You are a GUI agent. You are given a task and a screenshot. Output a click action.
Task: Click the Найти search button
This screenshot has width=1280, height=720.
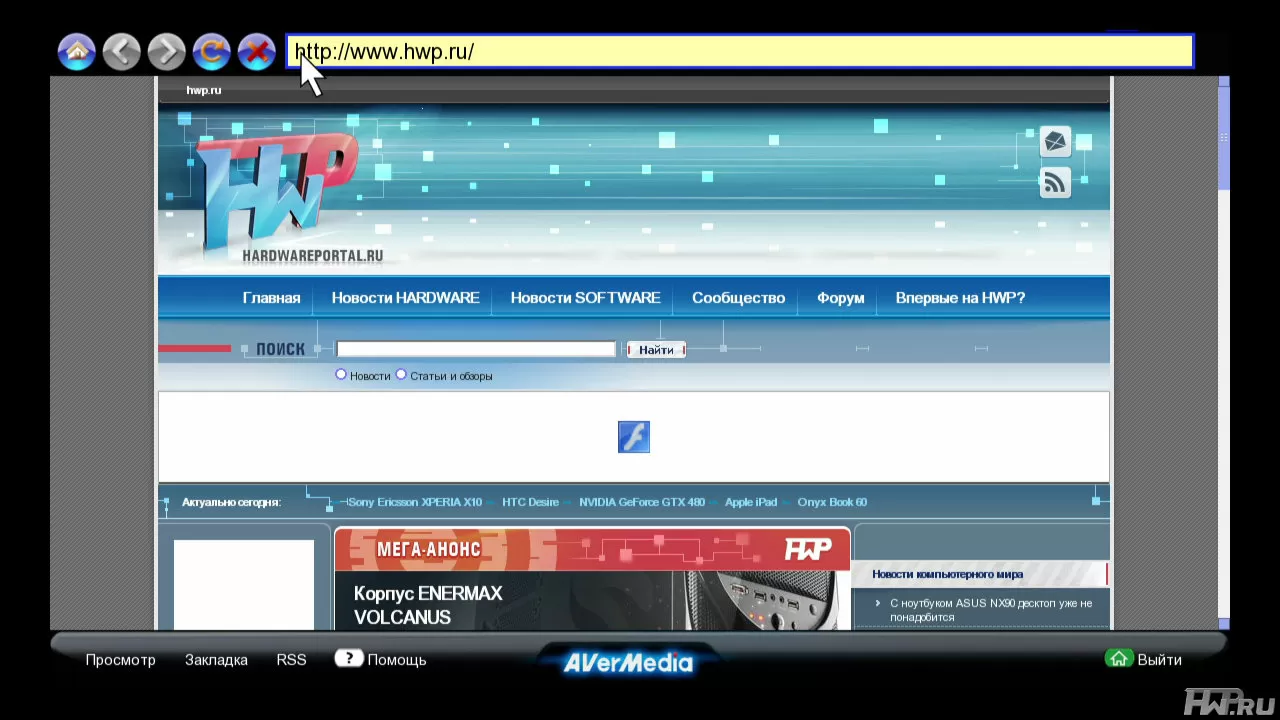[x=656, y=350]
